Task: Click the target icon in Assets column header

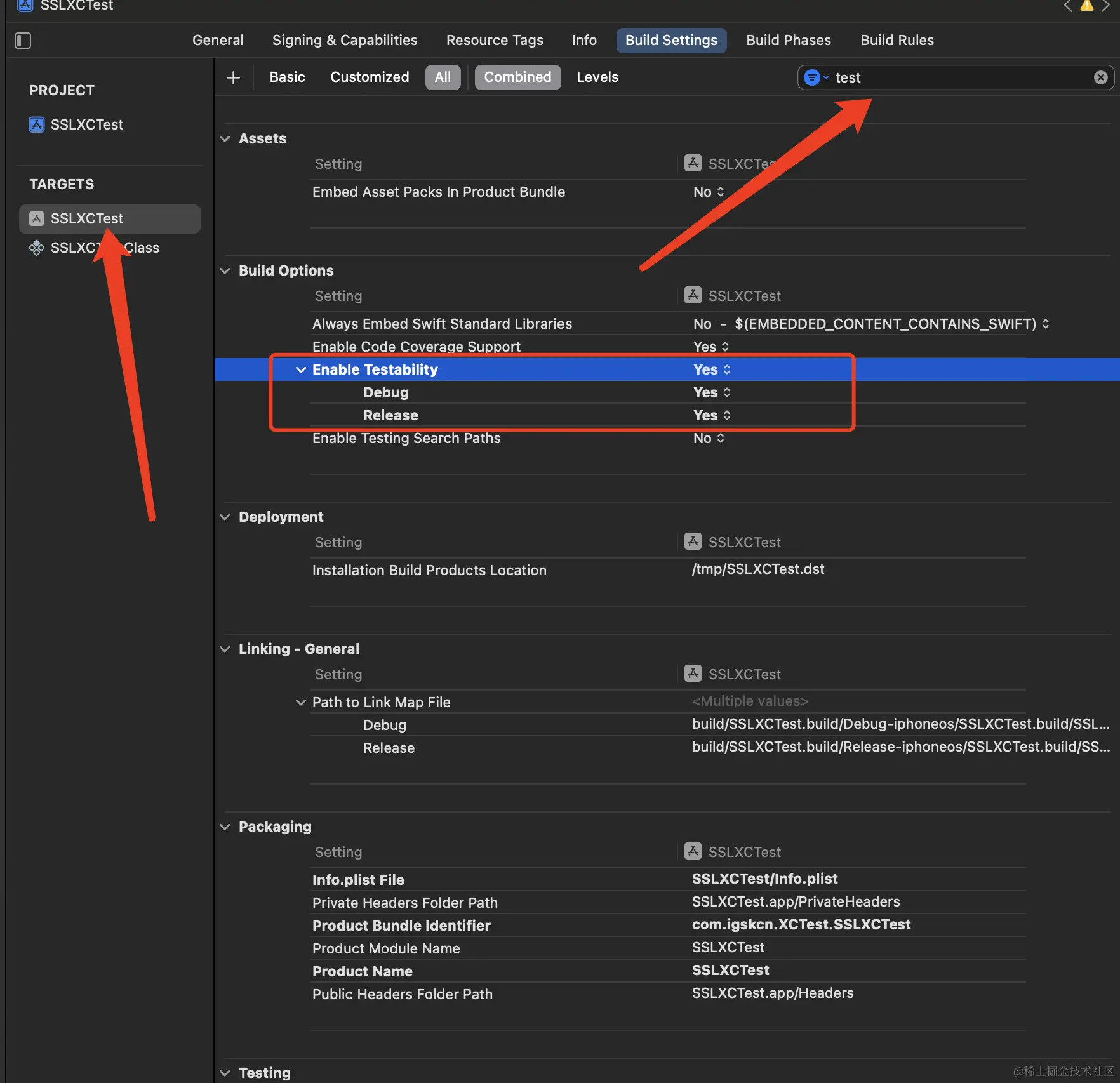Action: [693, 163]
